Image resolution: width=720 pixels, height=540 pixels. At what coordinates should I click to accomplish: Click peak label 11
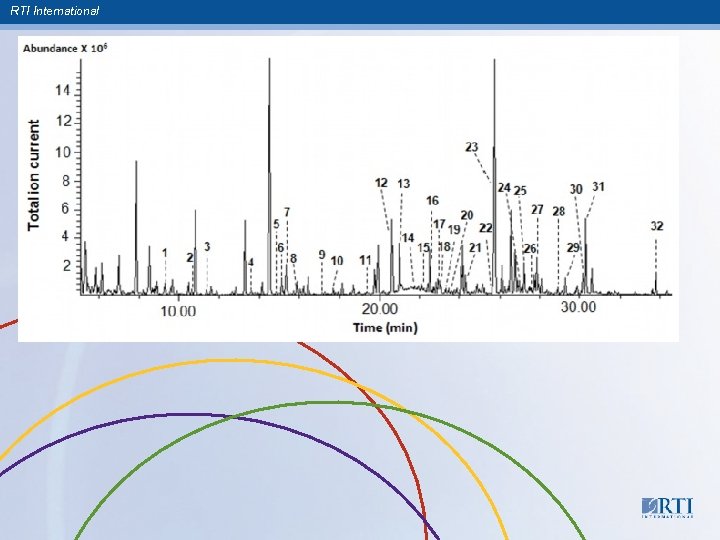coord(365,260)
